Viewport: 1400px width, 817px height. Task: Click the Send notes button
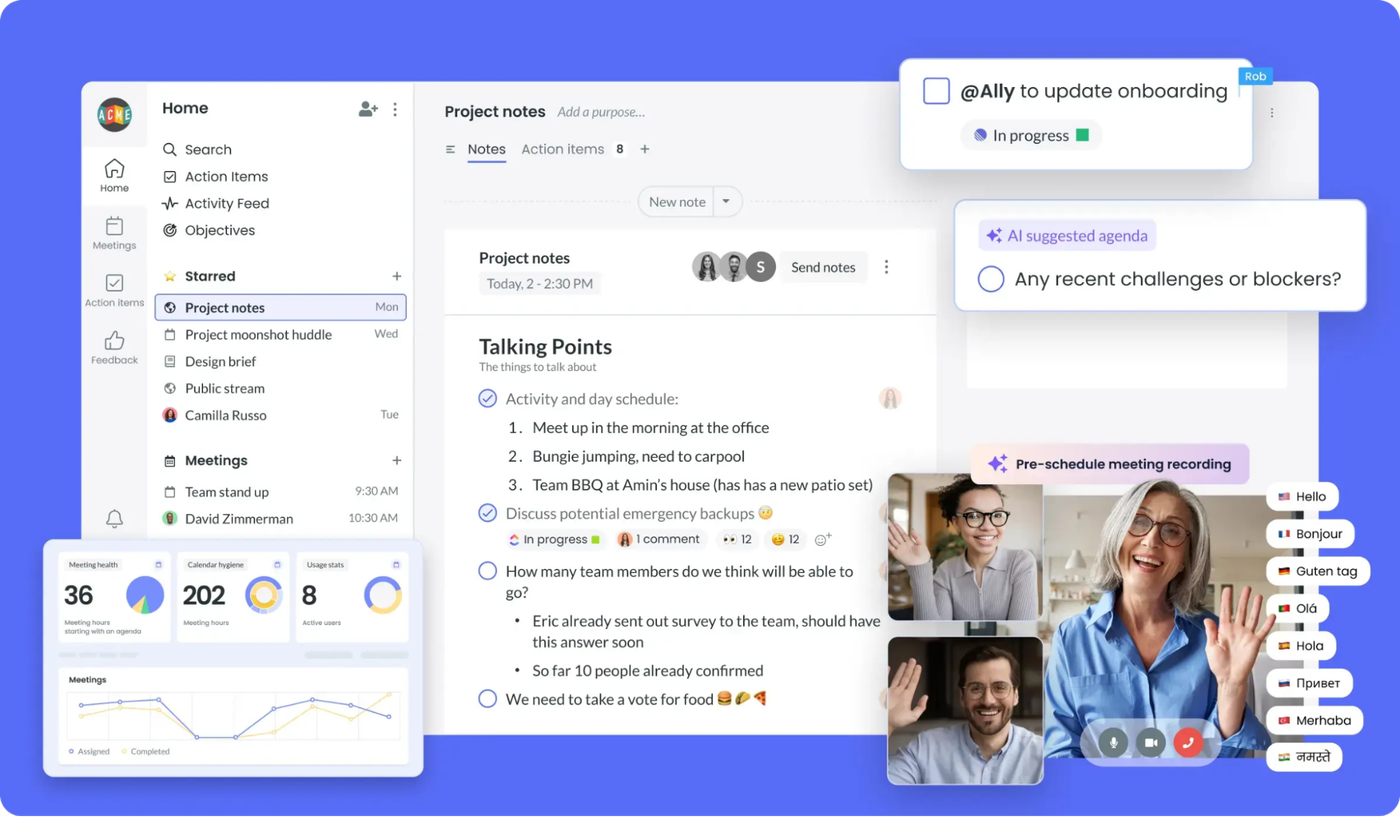tap(823, 267)
